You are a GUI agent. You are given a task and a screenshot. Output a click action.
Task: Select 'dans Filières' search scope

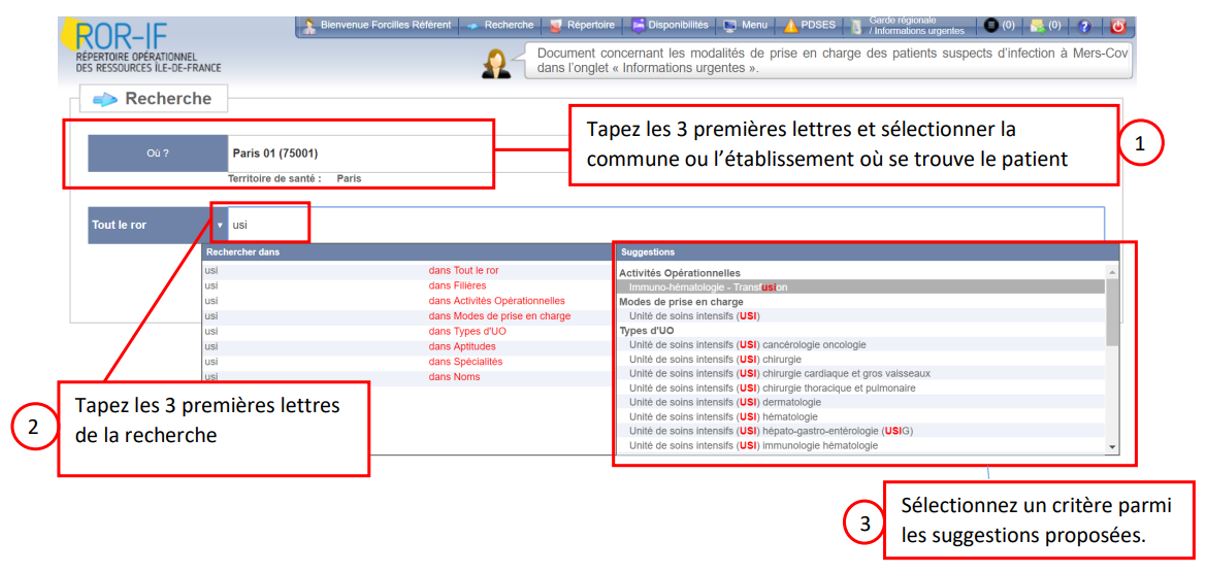[x=455, y=285]
